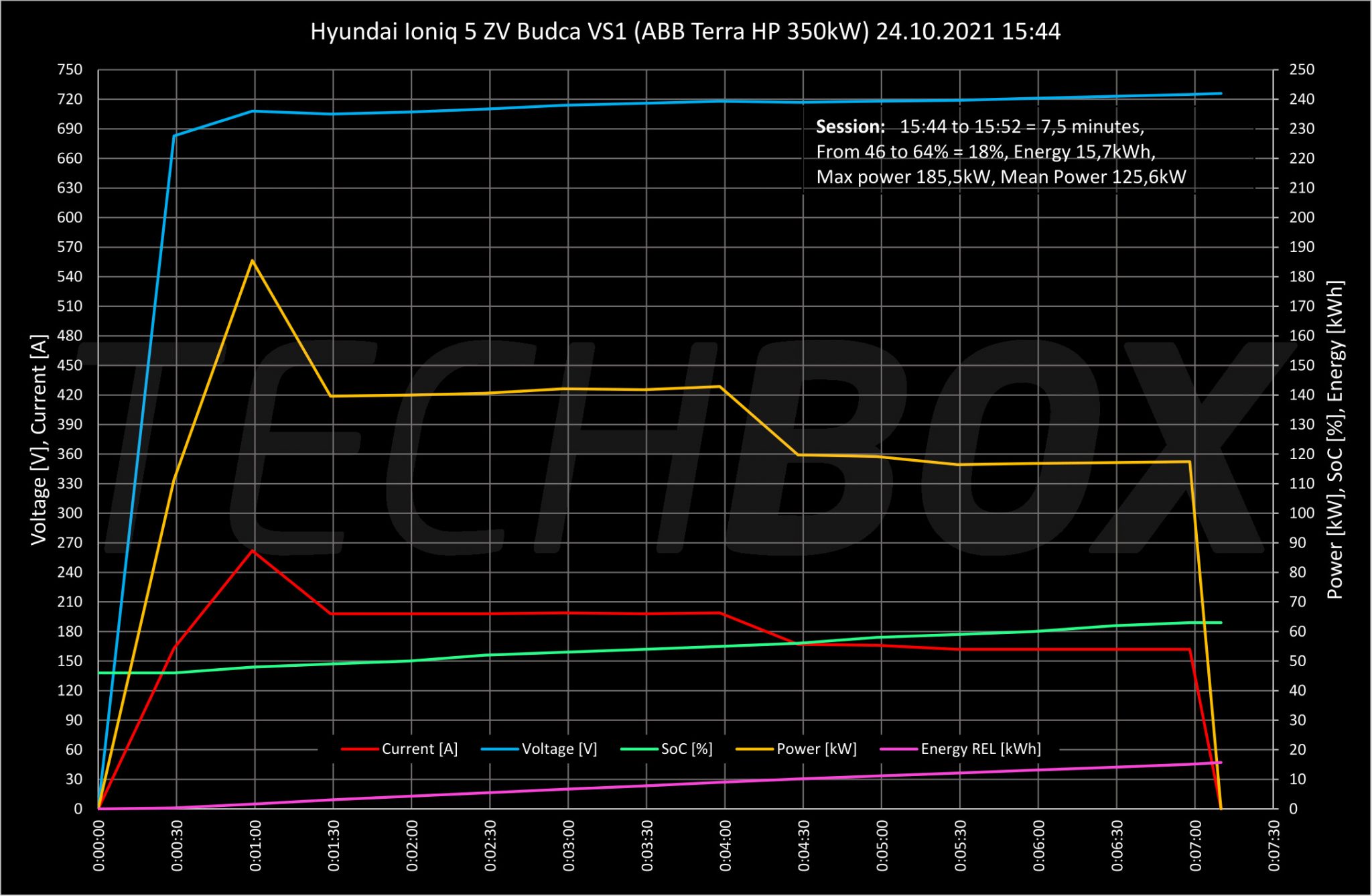Click the yellow Power legend line swatch
1372x896 pixels.
click(754, 749)
